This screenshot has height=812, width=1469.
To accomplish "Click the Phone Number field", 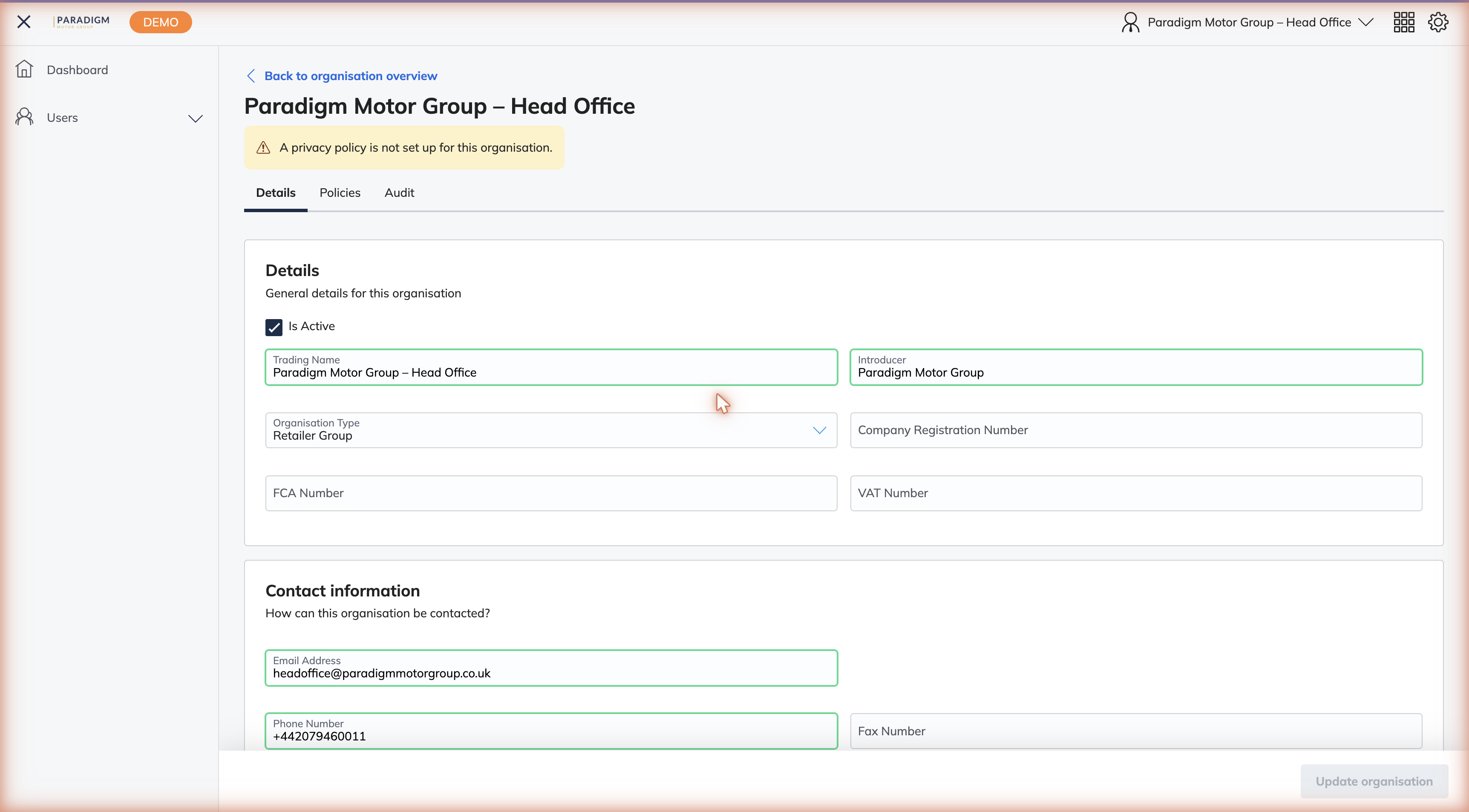I will (551, 731).
